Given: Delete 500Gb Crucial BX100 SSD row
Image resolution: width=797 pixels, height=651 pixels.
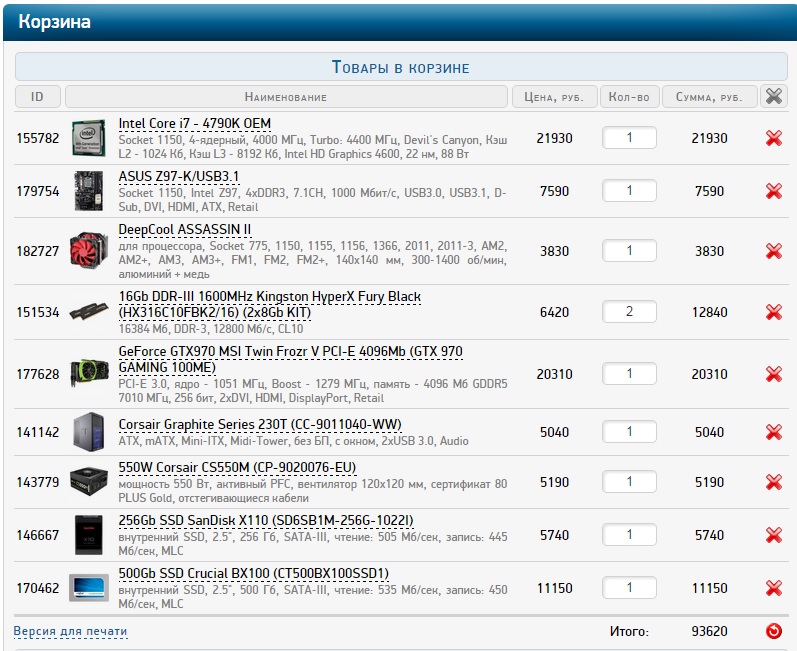Looking at the screenshot, I should pos(774,588).
